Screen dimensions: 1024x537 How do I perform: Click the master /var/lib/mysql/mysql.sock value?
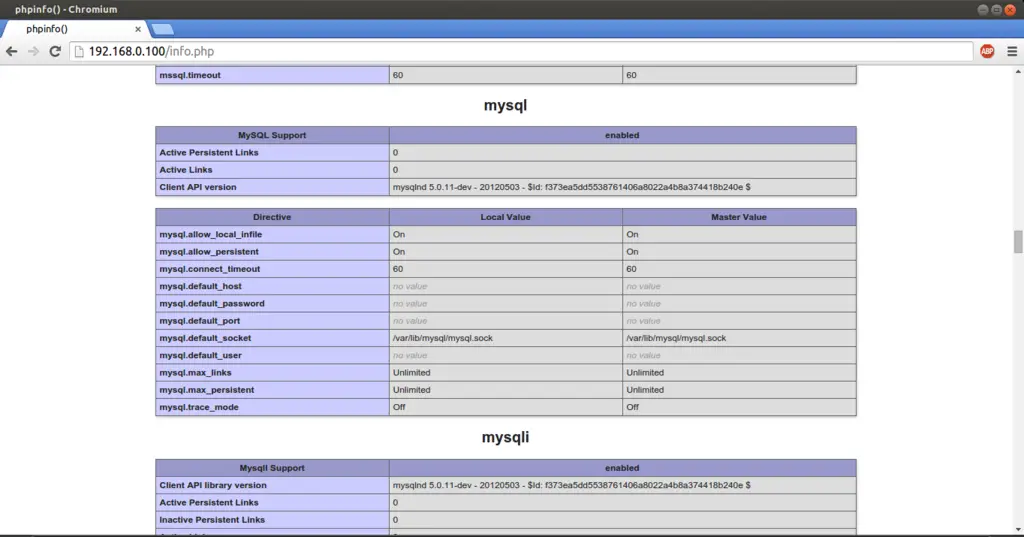point(676,338)
